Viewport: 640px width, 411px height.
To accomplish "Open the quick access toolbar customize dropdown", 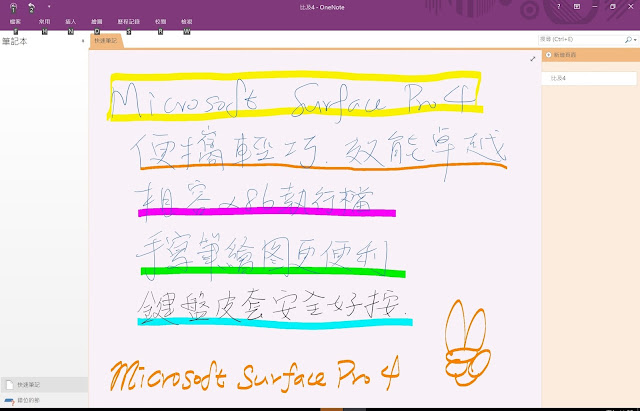I will click(49, 7).
